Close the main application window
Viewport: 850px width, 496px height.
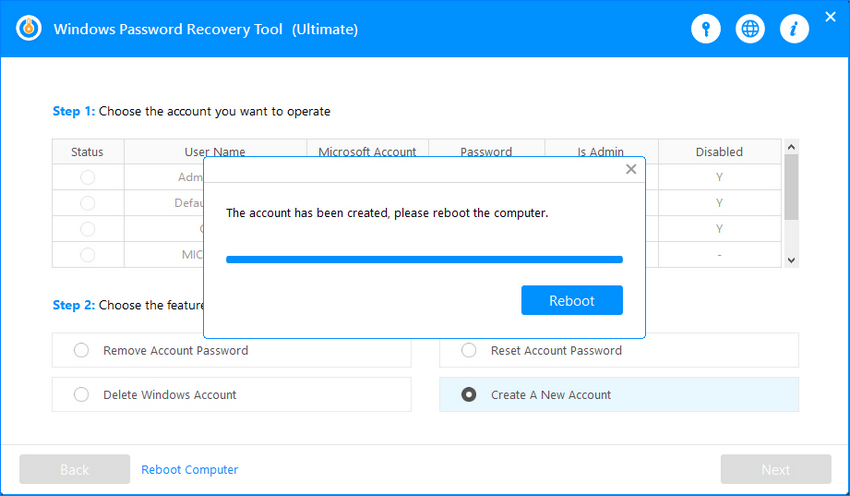pyautogui.click(x=830, y=17)
